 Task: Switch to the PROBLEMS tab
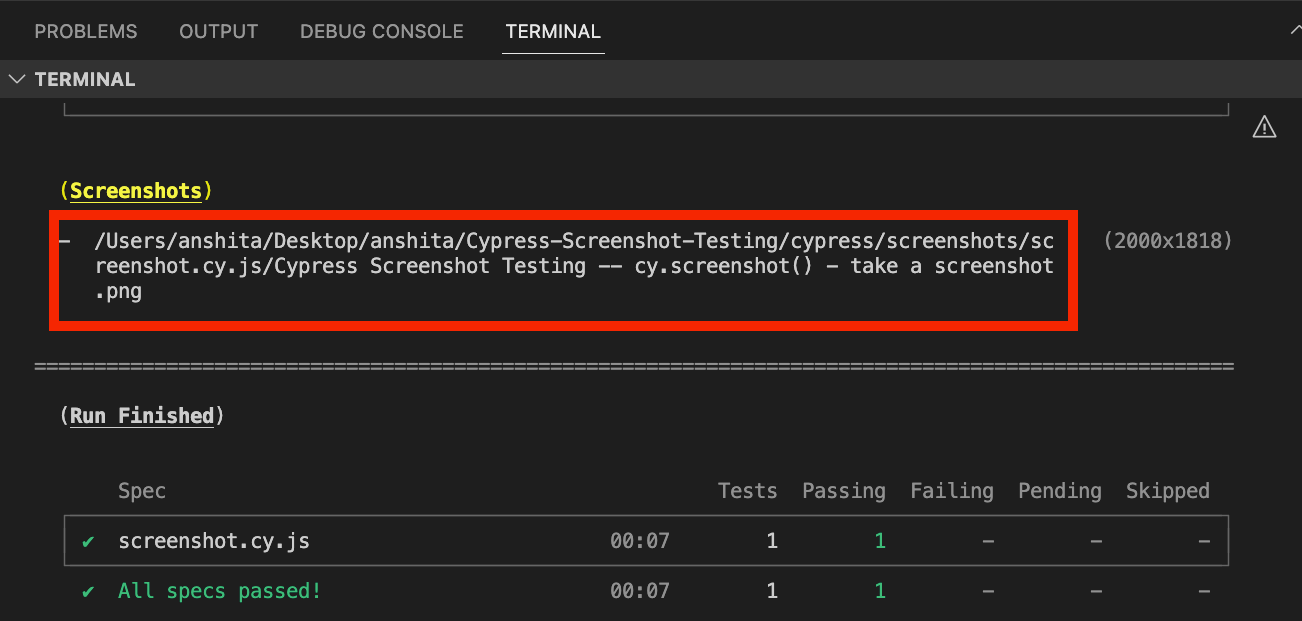coord(86,32)
